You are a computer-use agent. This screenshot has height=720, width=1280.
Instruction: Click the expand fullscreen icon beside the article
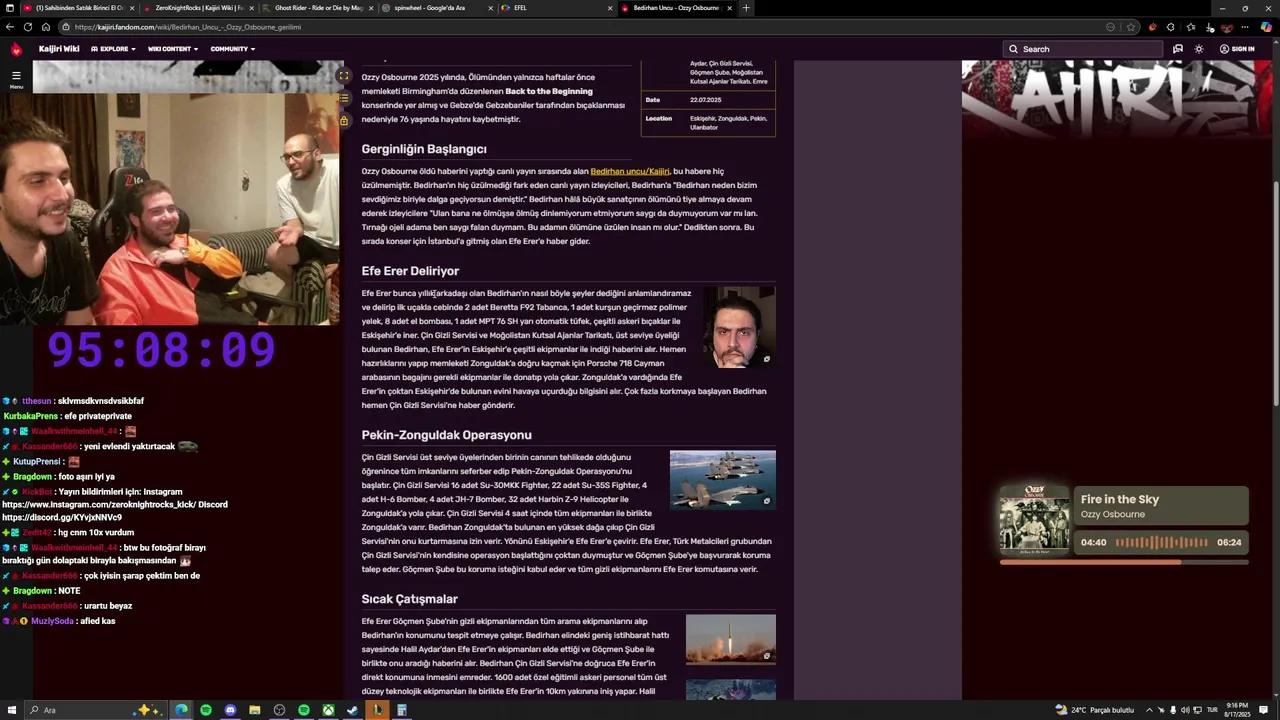pyautogui.click(x=344, y=75)
